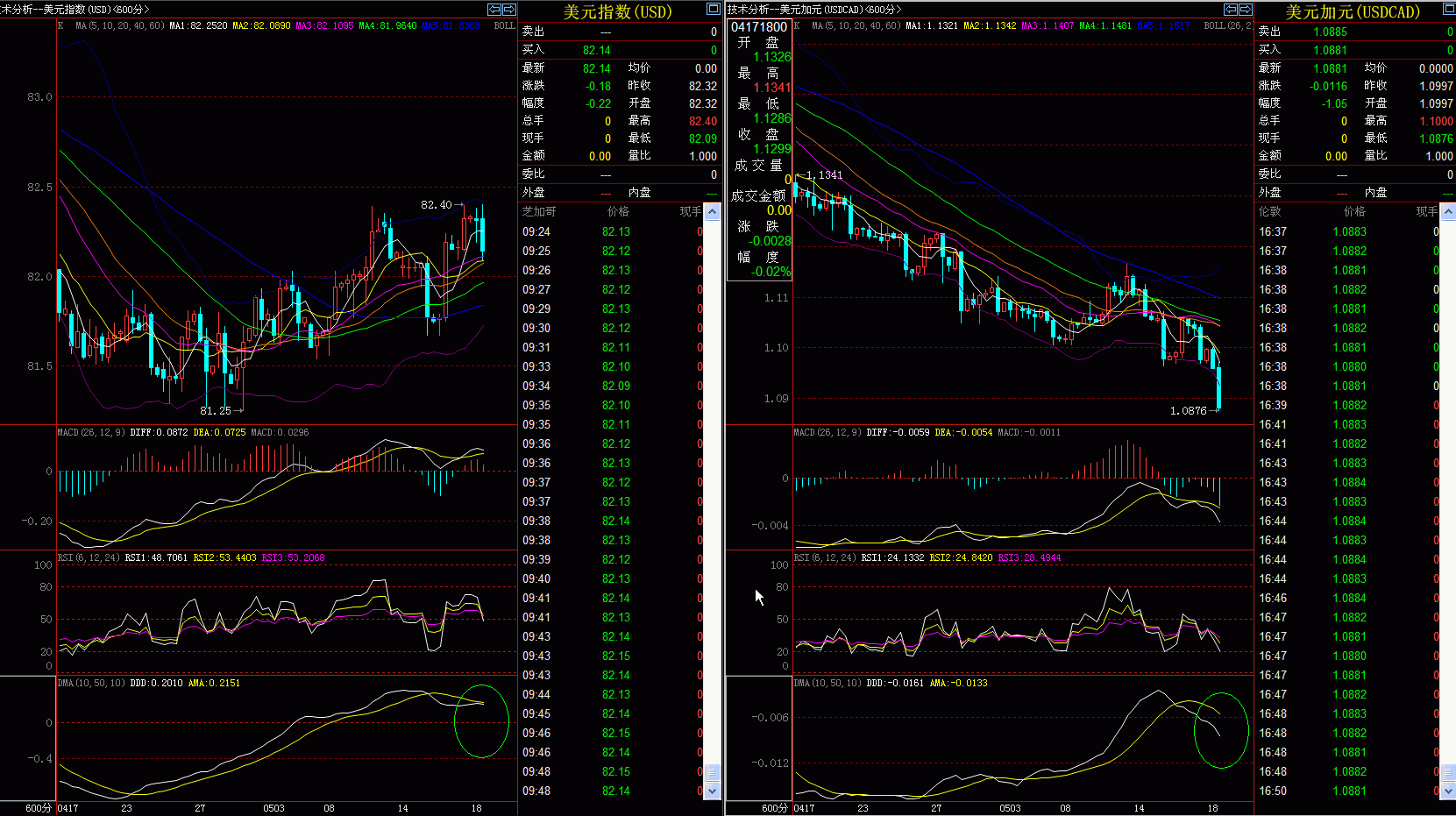Click RSI(6,12,24) label in USDCAD chart
1456x816 pixels.
[826, 557]
